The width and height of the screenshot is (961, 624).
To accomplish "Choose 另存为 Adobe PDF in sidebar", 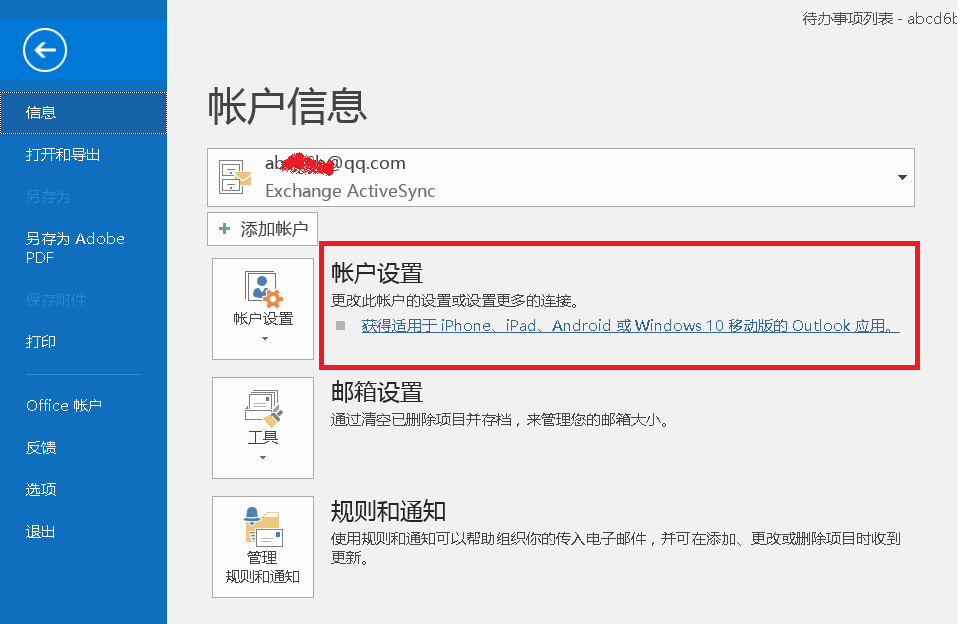I will pos(75,248).
